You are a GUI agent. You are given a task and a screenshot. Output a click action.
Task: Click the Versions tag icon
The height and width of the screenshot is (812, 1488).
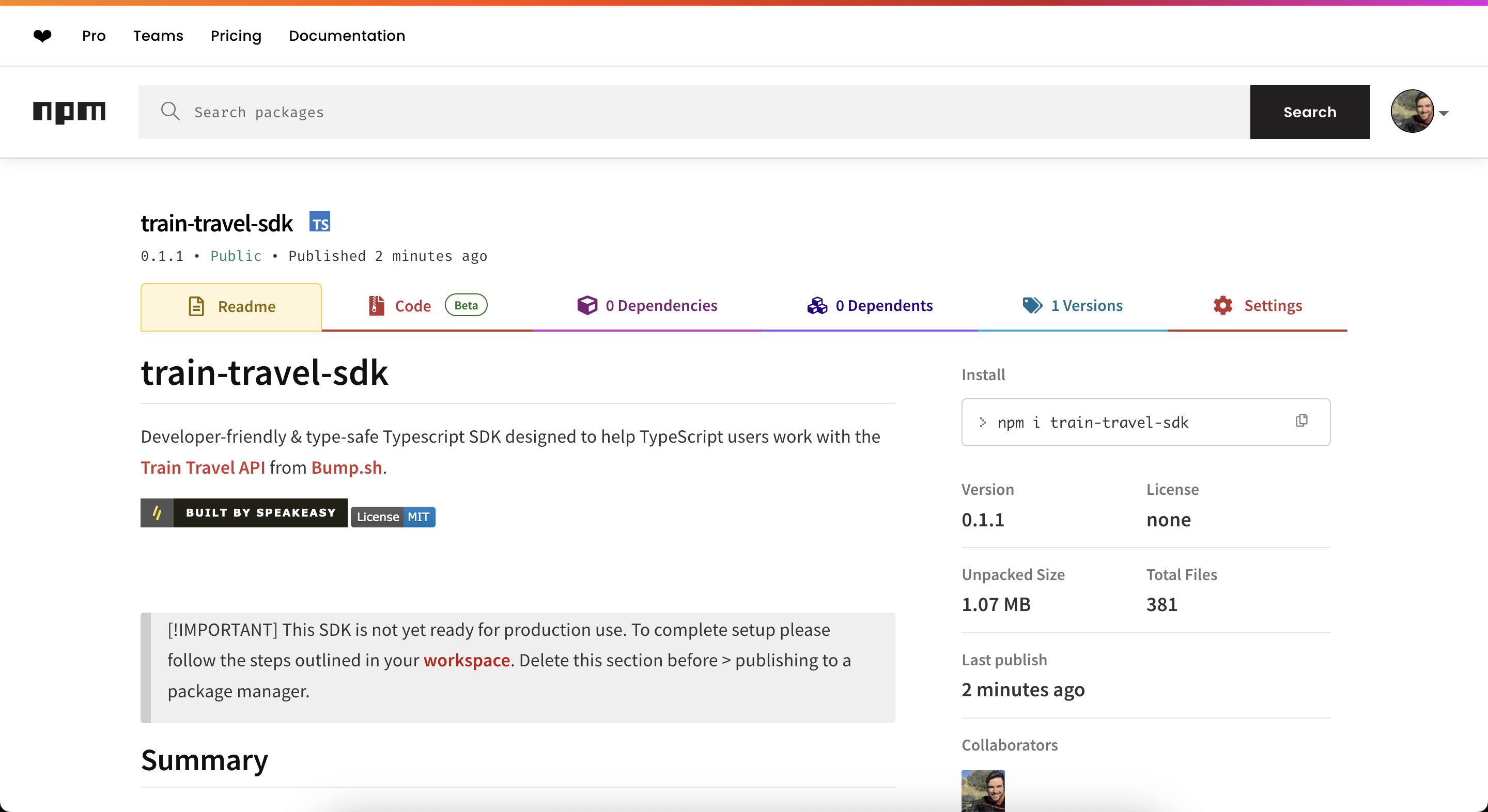[x=1032, y=305]
